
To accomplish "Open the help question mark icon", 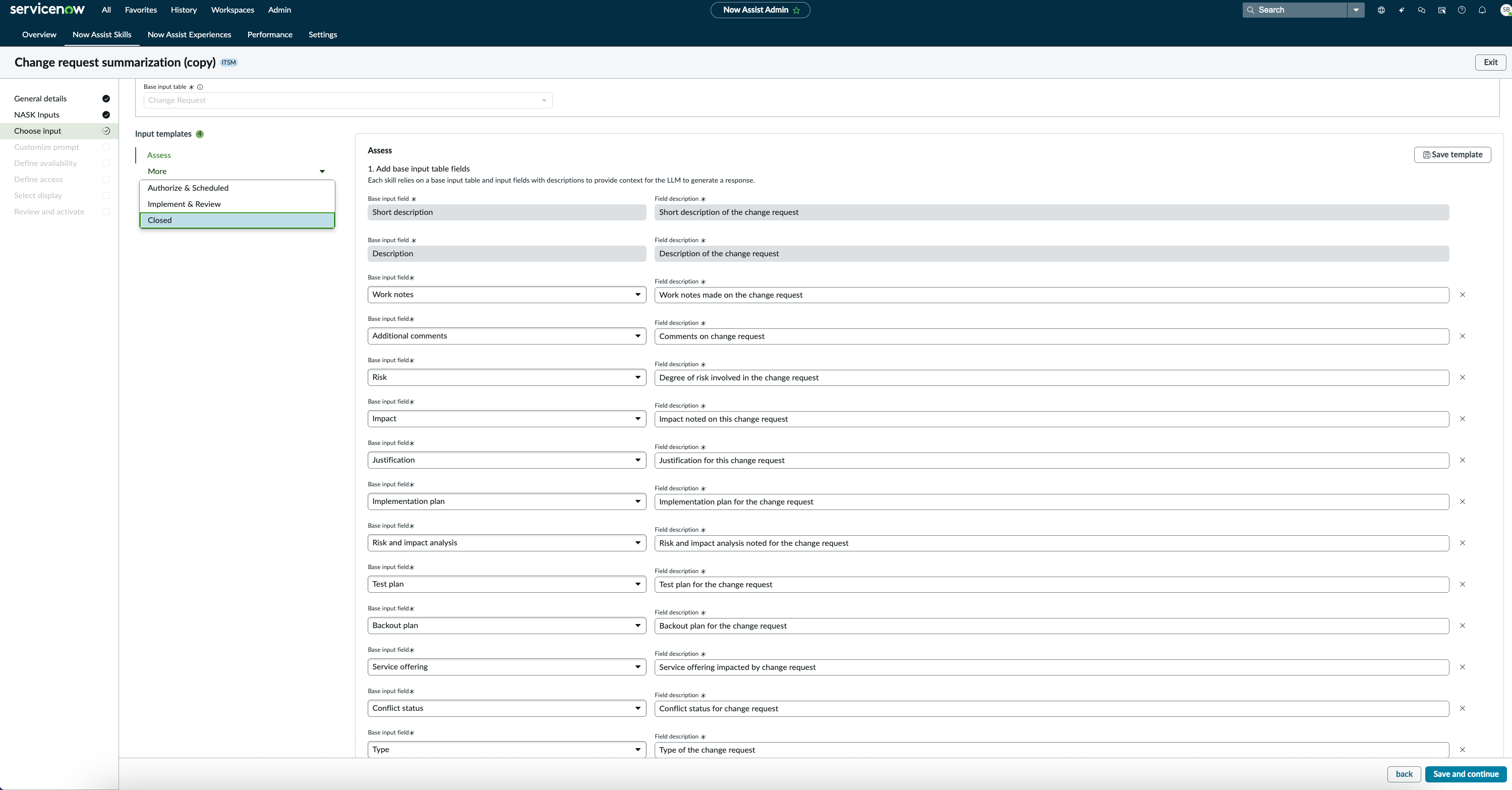I will [1462, 10].
